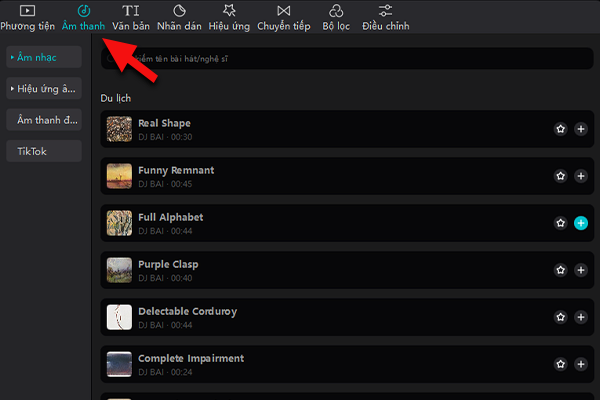Open the Nhãn dán stickers panel
Screen dimensions: 600x400
[x=179, y=17]
